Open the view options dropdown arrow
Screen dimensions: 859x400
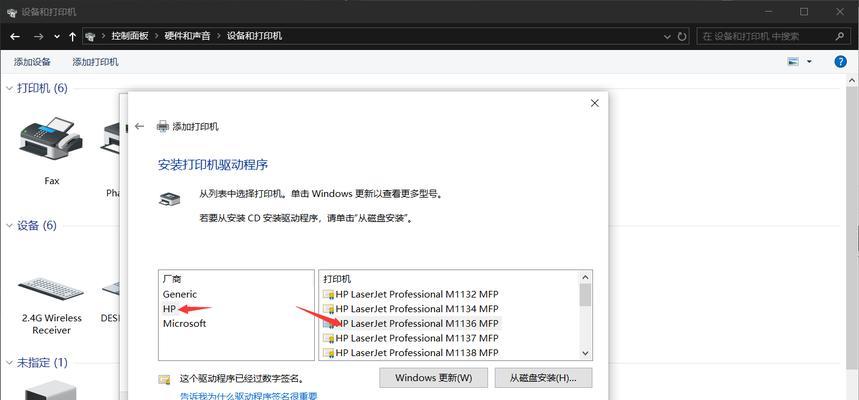(x=809, y=62)
